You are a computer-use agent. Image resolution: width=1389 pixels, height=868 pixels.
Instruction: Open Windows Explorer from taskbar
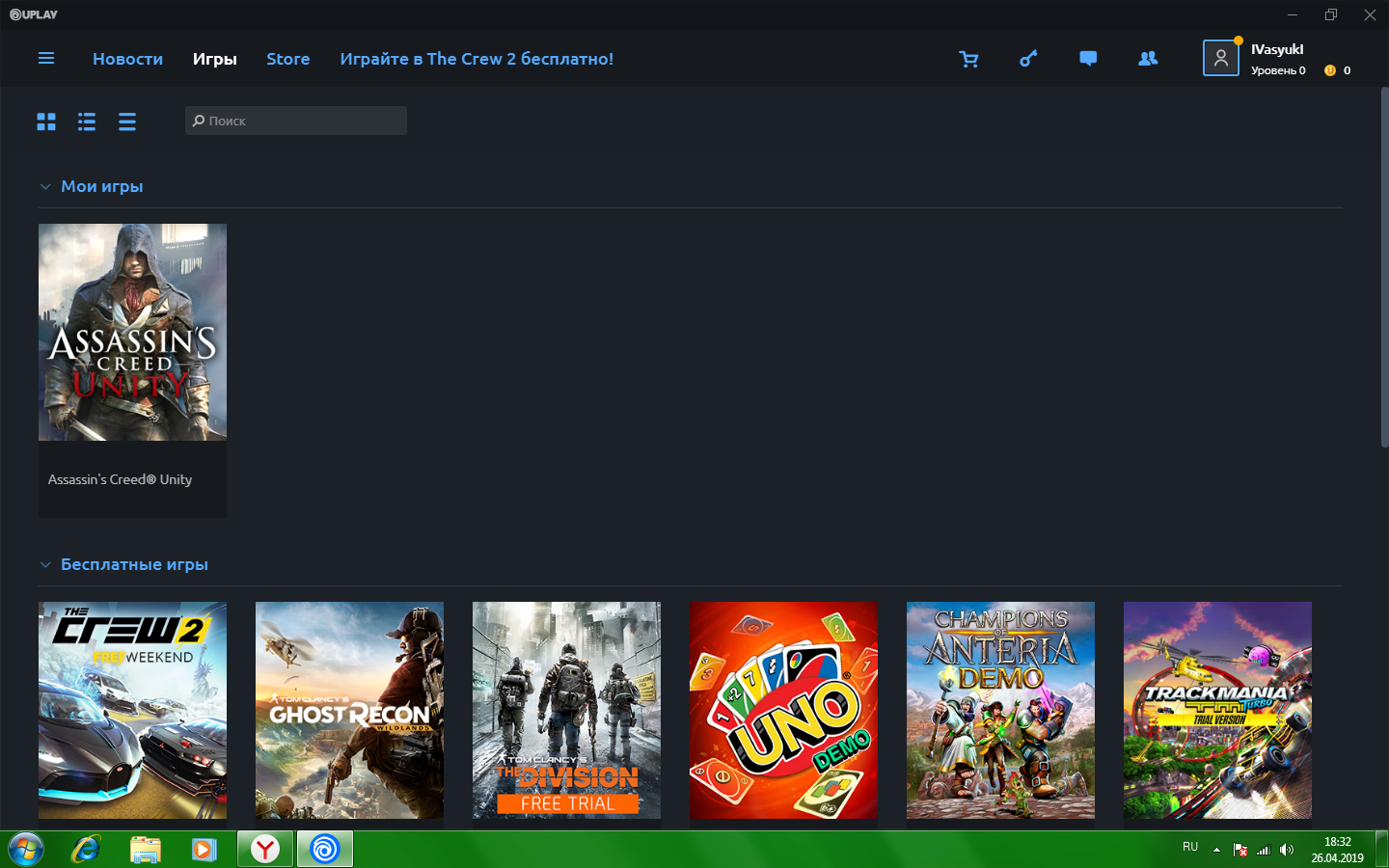click(x=145, y=850)
